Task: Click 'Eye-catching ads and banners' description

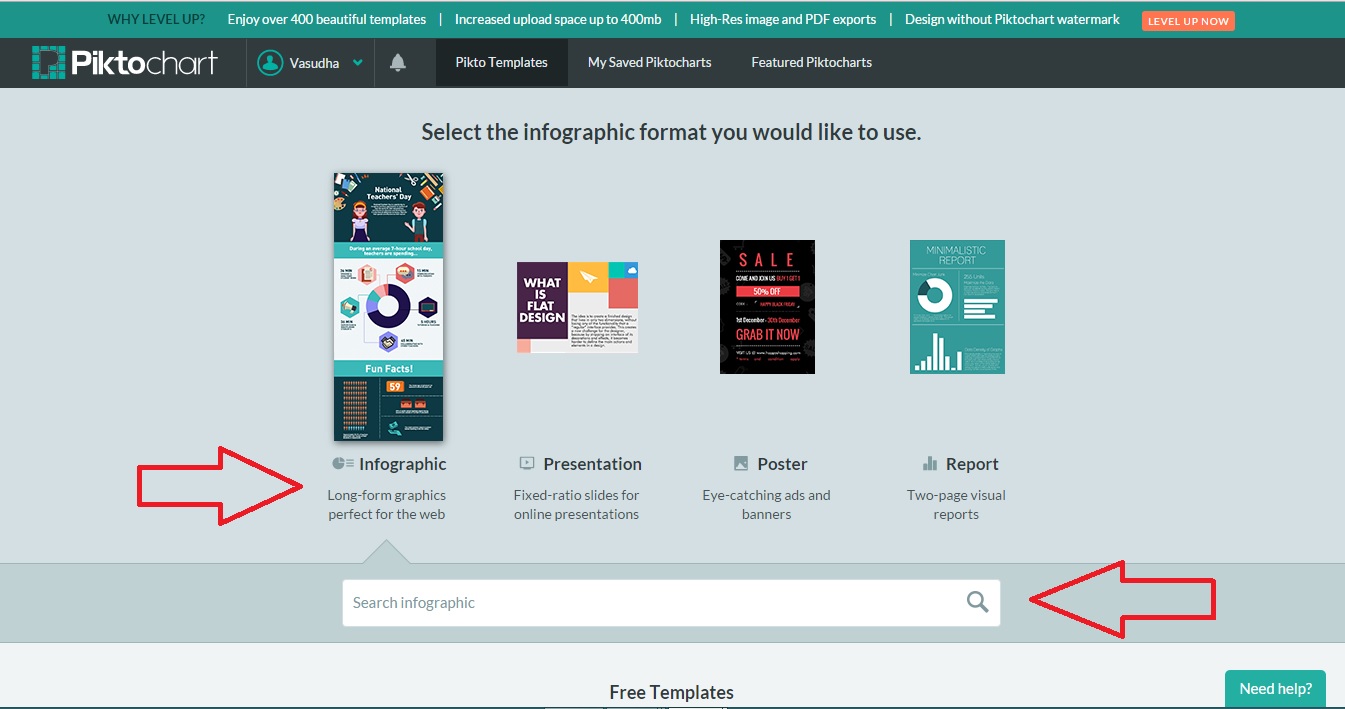Action: (x=767, y=505)
